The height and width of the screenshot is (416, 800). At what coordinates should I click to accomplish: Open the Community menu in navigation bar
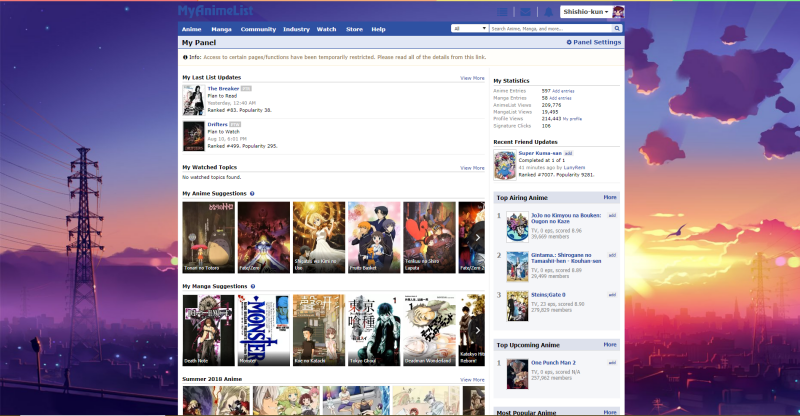click(258, 29)
